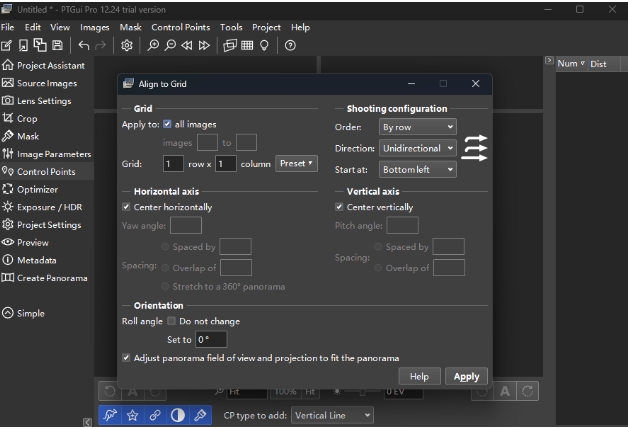Click the contrast half-circle icon in bottom toolbar

point(177,415)
